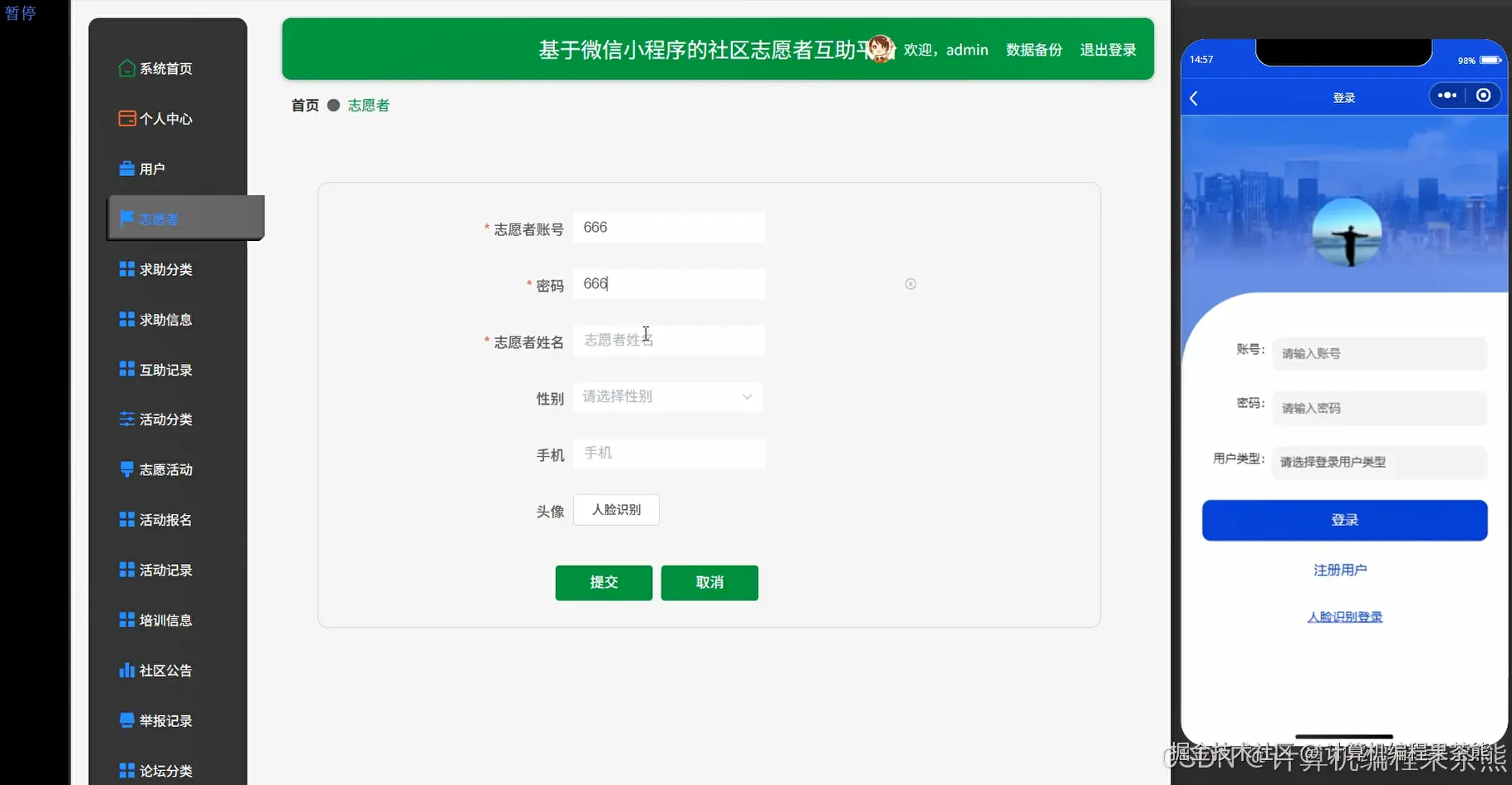The width and height of the screenshot is (1512, 785).
Task: Click 首页 in the breadcrumb
Action: (304, 105)
